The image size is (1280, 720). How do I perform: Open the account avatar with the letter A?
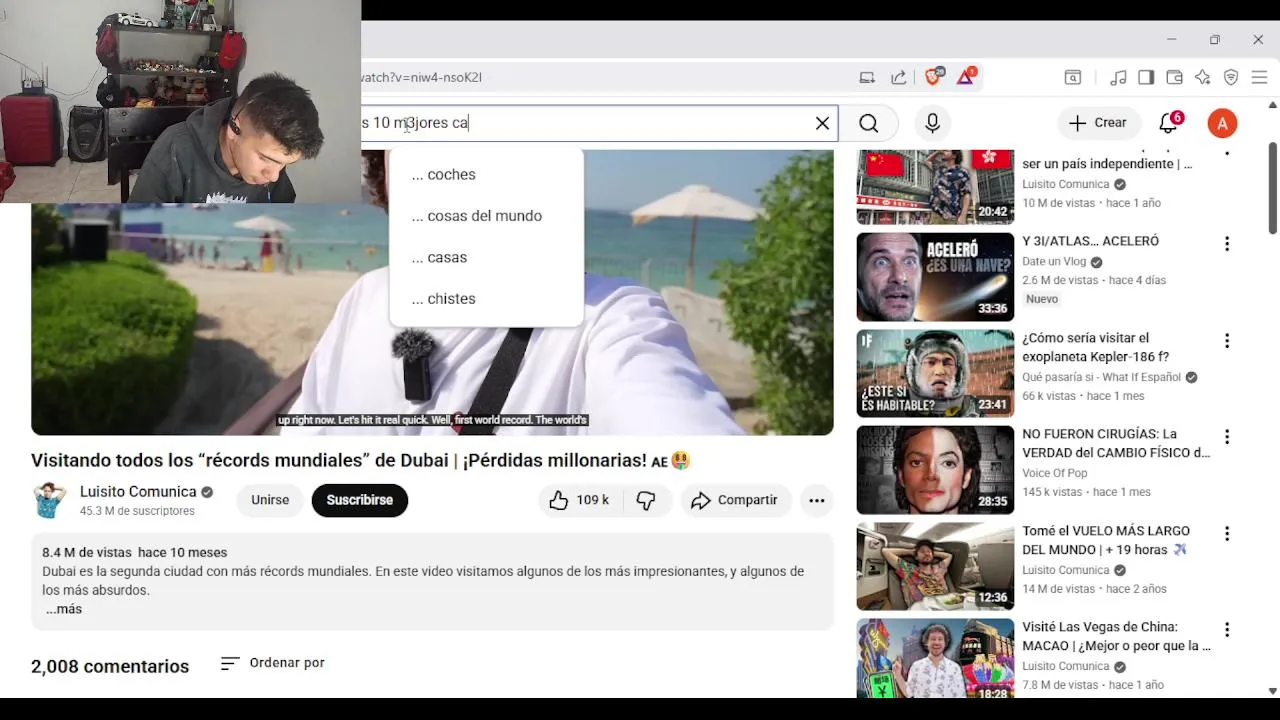click(1222, 123)
